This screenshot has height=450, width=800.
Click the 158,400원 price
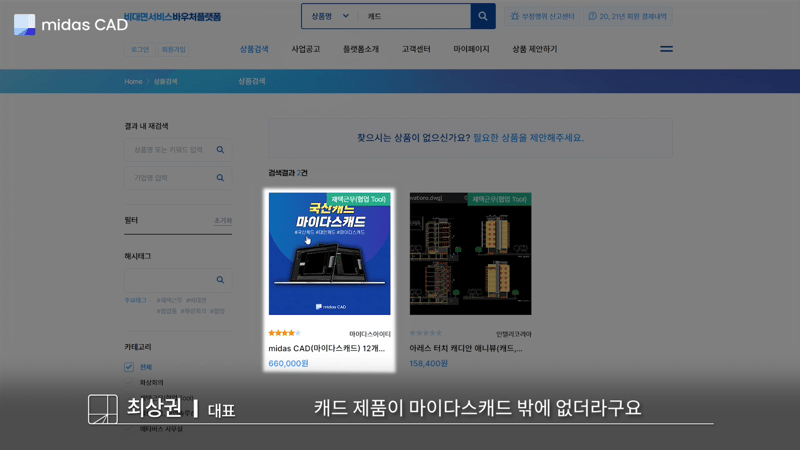(429, 363)
